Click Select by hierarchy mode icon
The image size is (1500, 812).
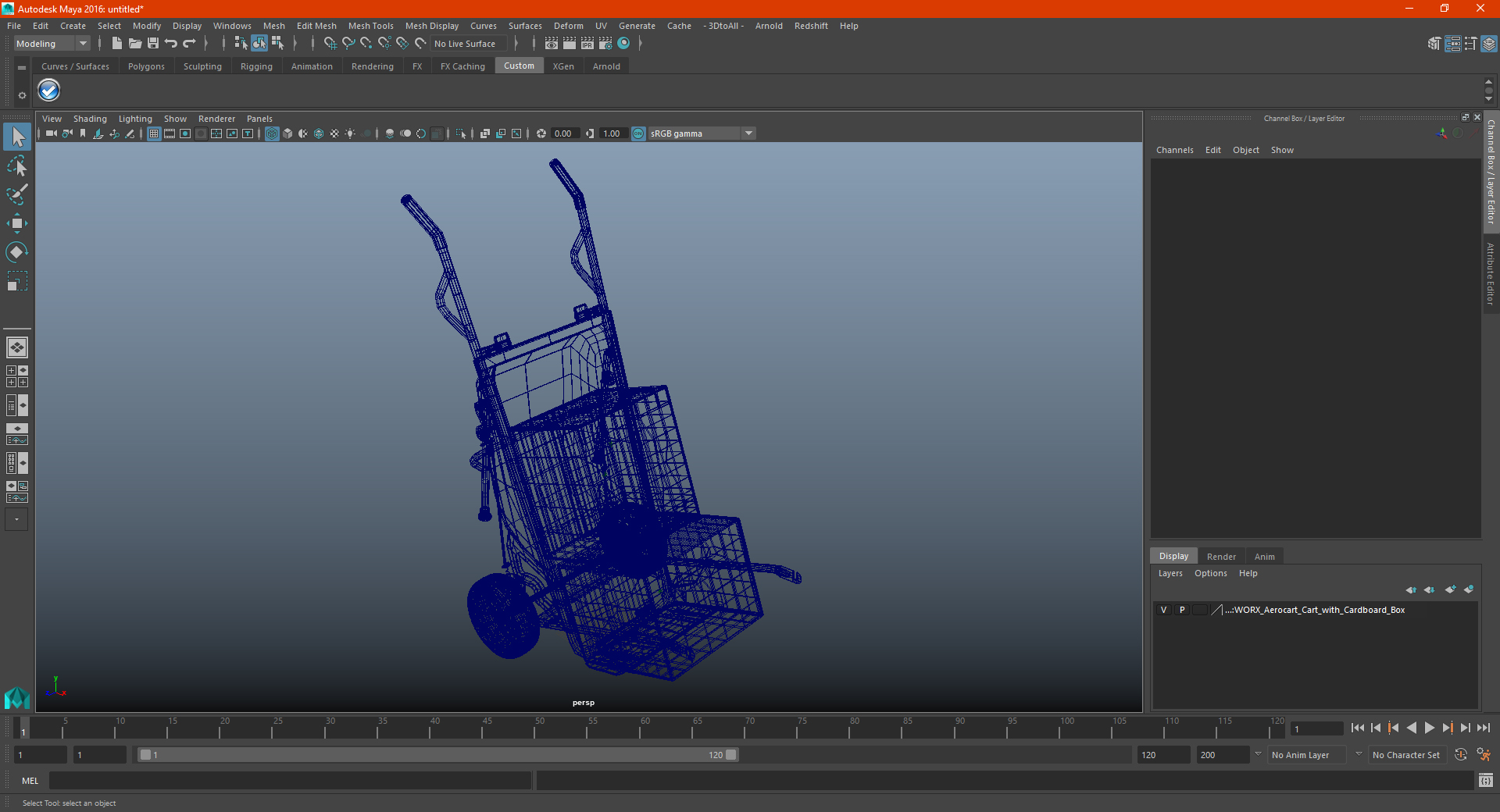tap(241, 44)
